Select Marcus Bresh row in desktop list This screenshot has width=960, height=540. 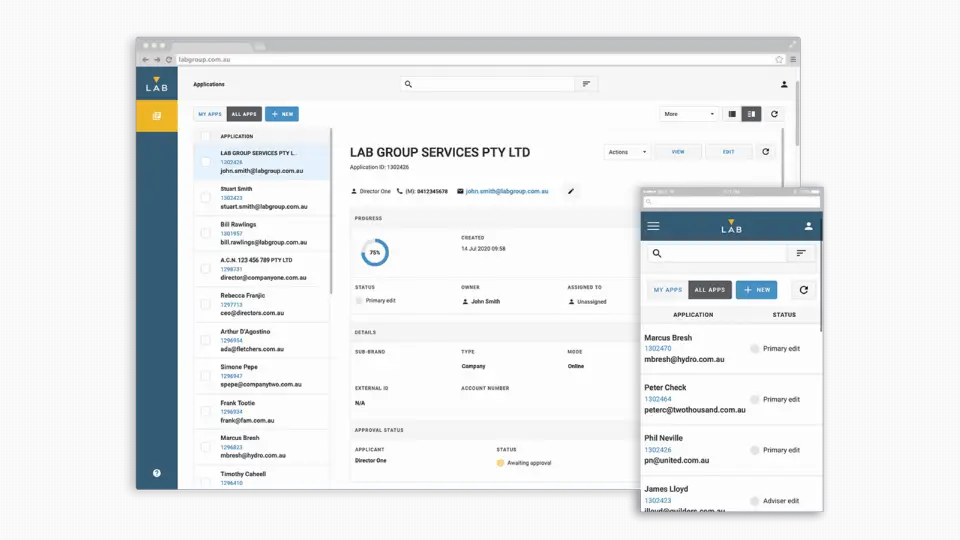click(262, 447)
